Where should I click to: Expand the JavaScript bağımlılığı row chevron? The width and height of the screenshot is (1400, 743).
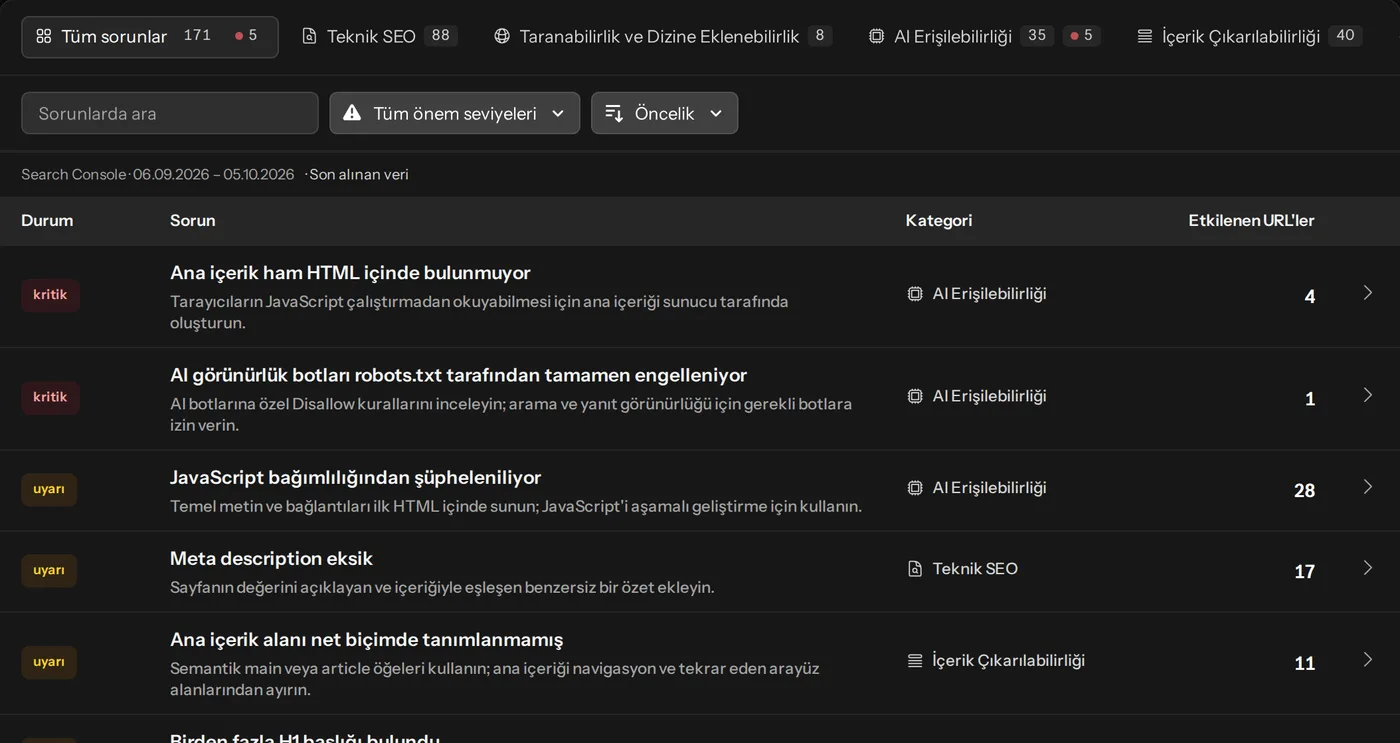click(1368, 487)
